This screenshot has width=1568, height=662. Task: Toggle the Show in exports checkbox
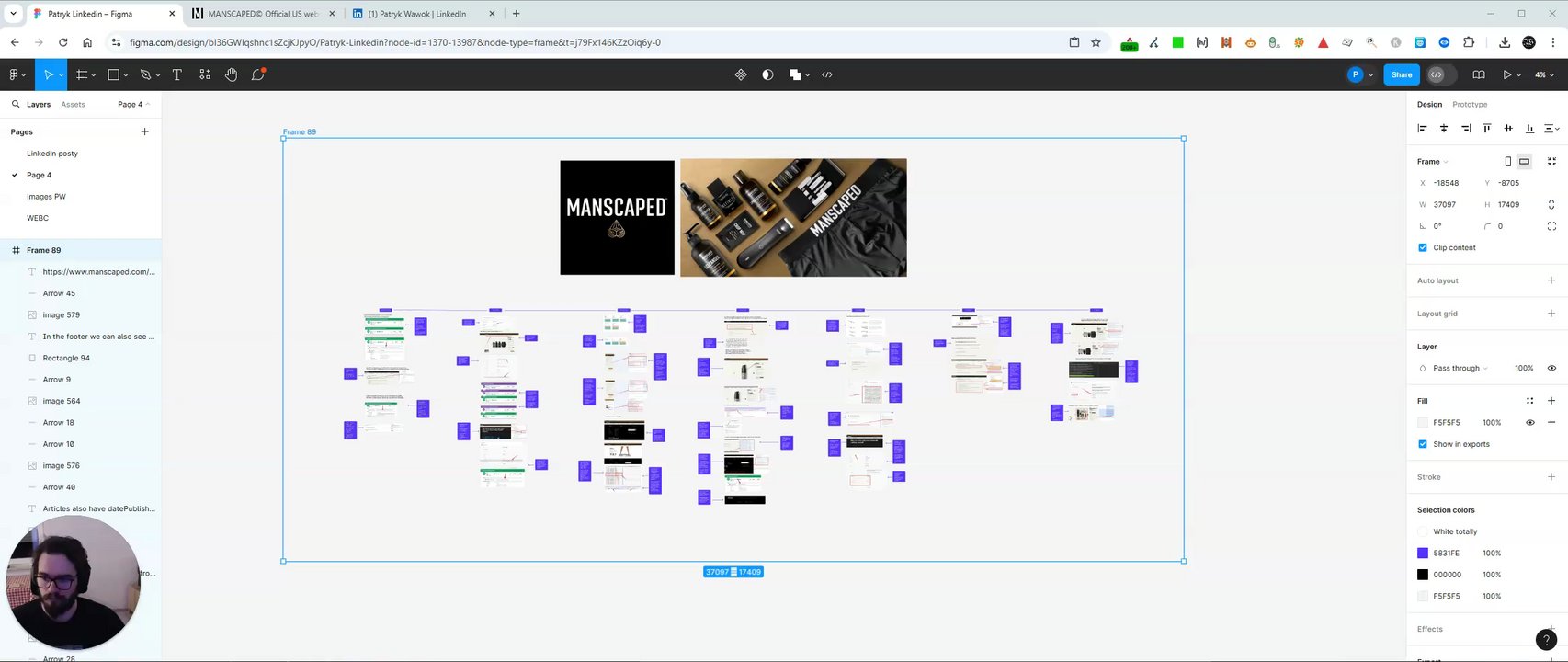coord(1423,444)
